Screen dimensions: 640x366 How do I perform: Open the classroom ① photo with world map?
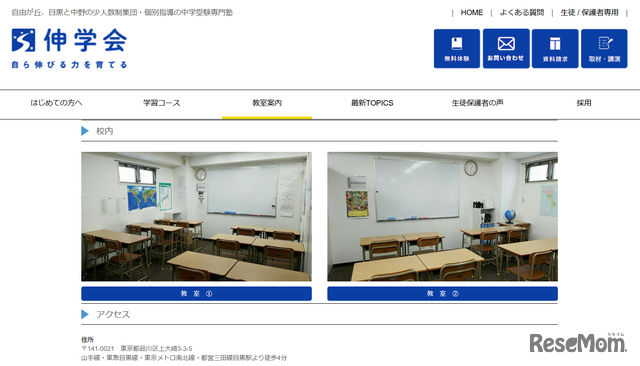(x=196, y=217)
